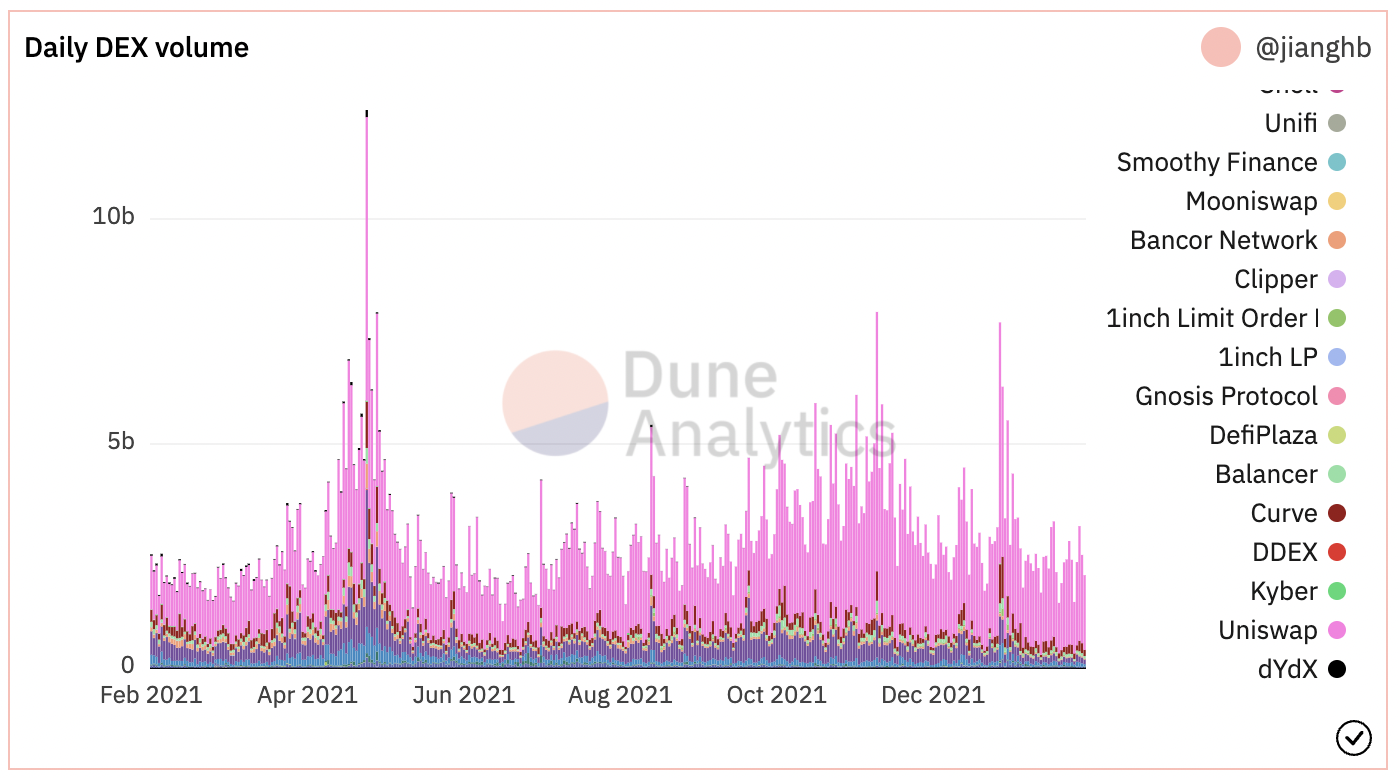Screen dimensions: 1398x778
Task: Toggle dYdX series label in legend
Action: (1288, 670)
